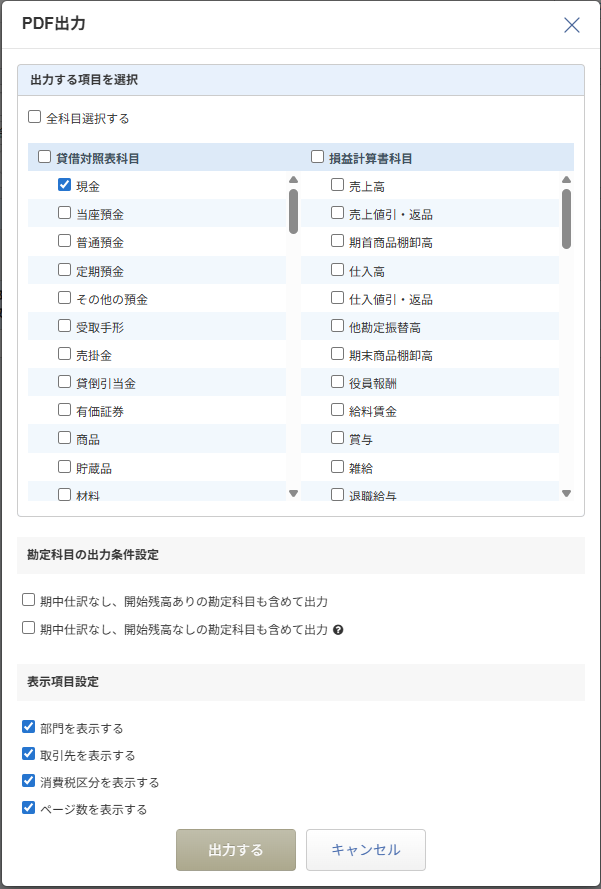Viewport: 601px width, 889px height.
Task: Tick the 普通預金 checkbox
Action: (x=65, y=242)
